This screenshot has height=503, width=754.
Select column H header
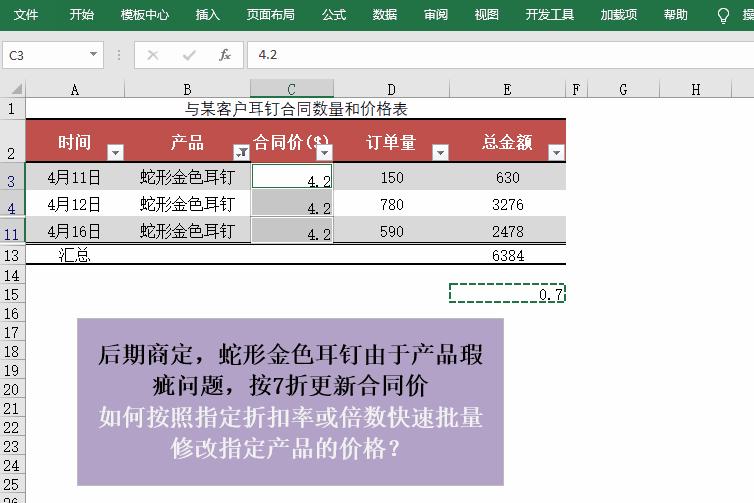tap(695, 89)
